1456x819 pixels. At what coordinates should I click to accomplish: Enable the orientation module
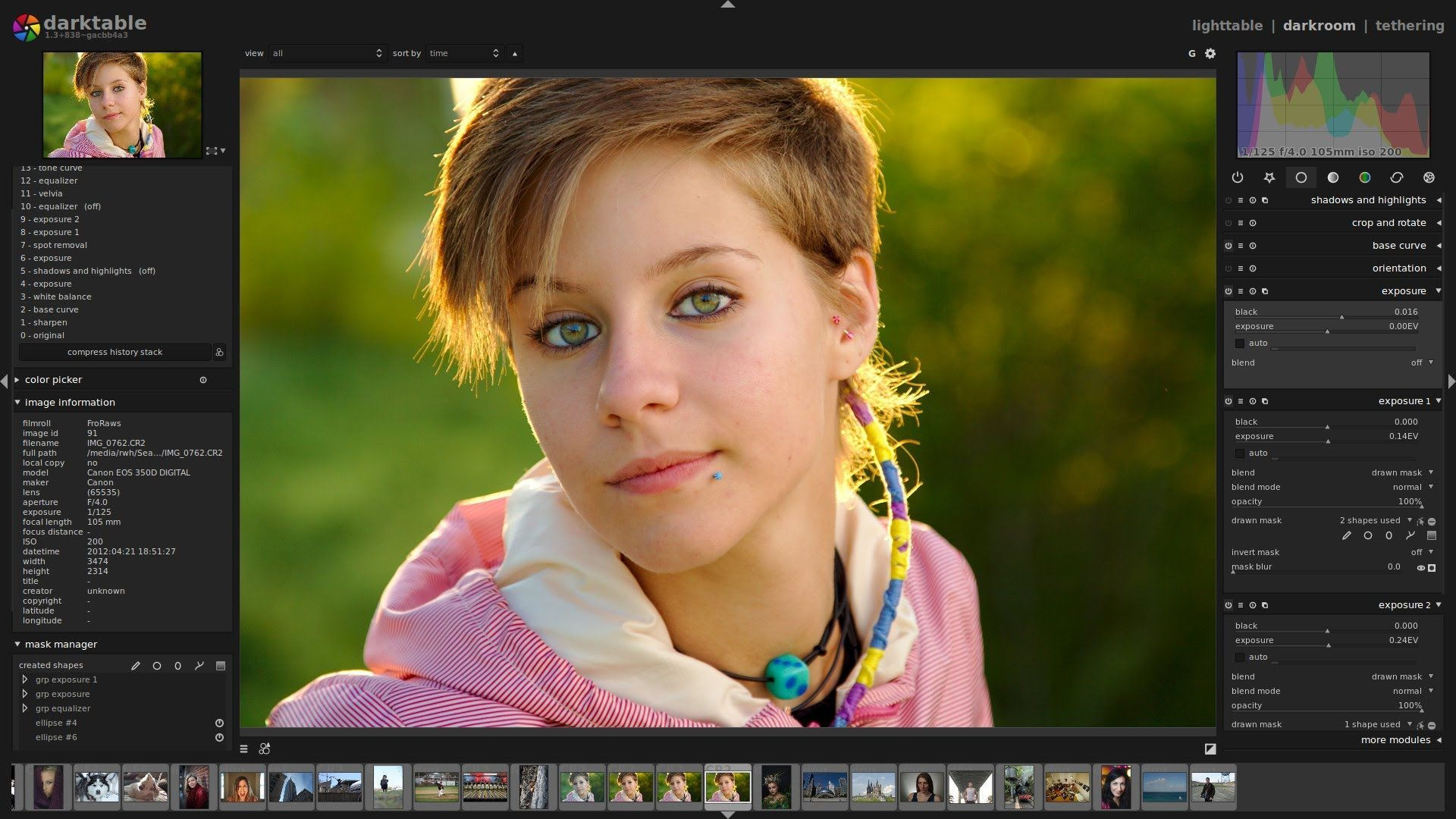1228,268
